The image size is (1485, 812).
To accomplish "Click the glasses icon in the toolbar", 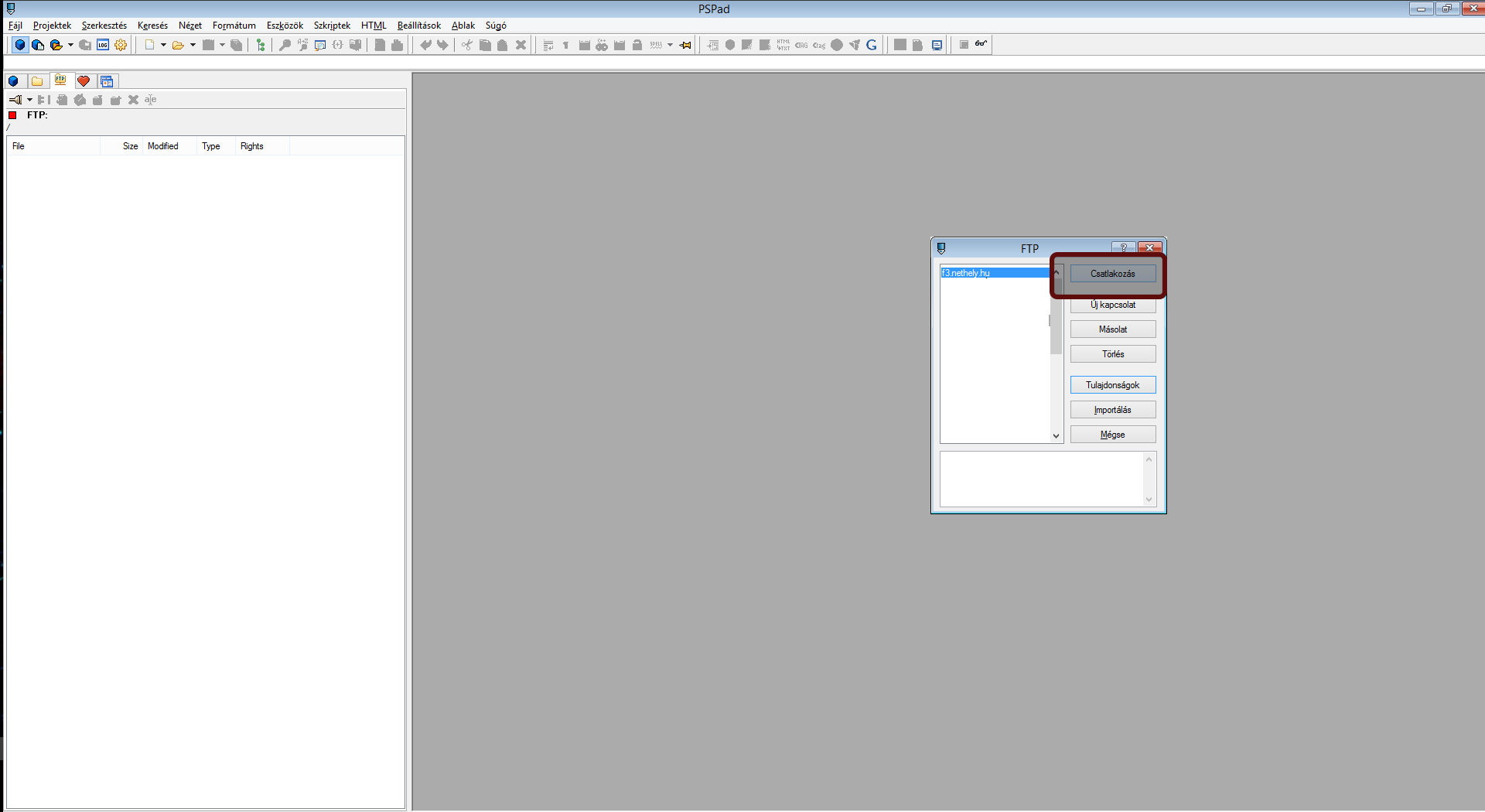I will coord(981,44).
